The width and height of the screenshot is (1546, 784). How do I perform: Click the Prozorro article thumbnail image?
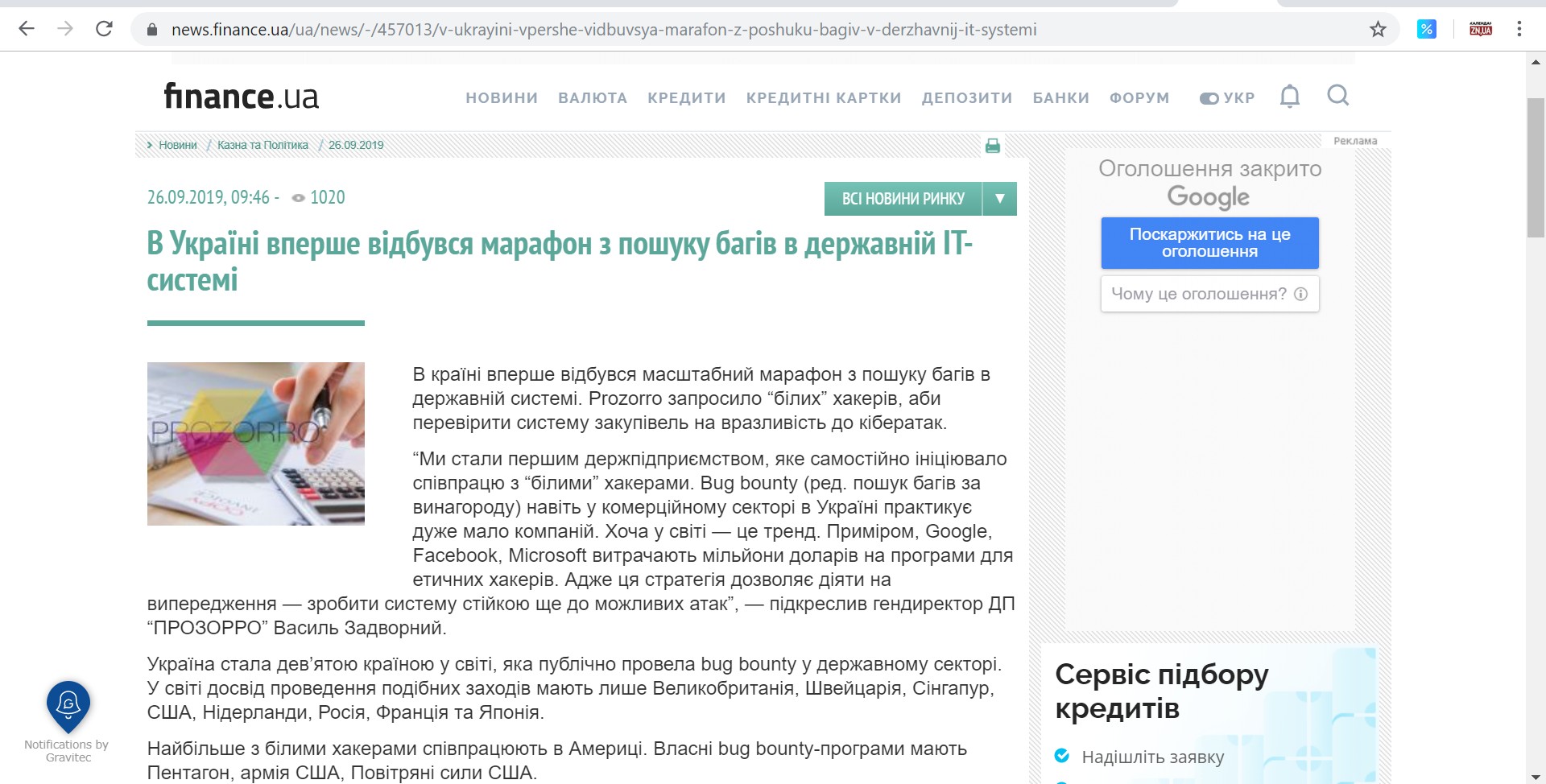click(x=255, y=444)
